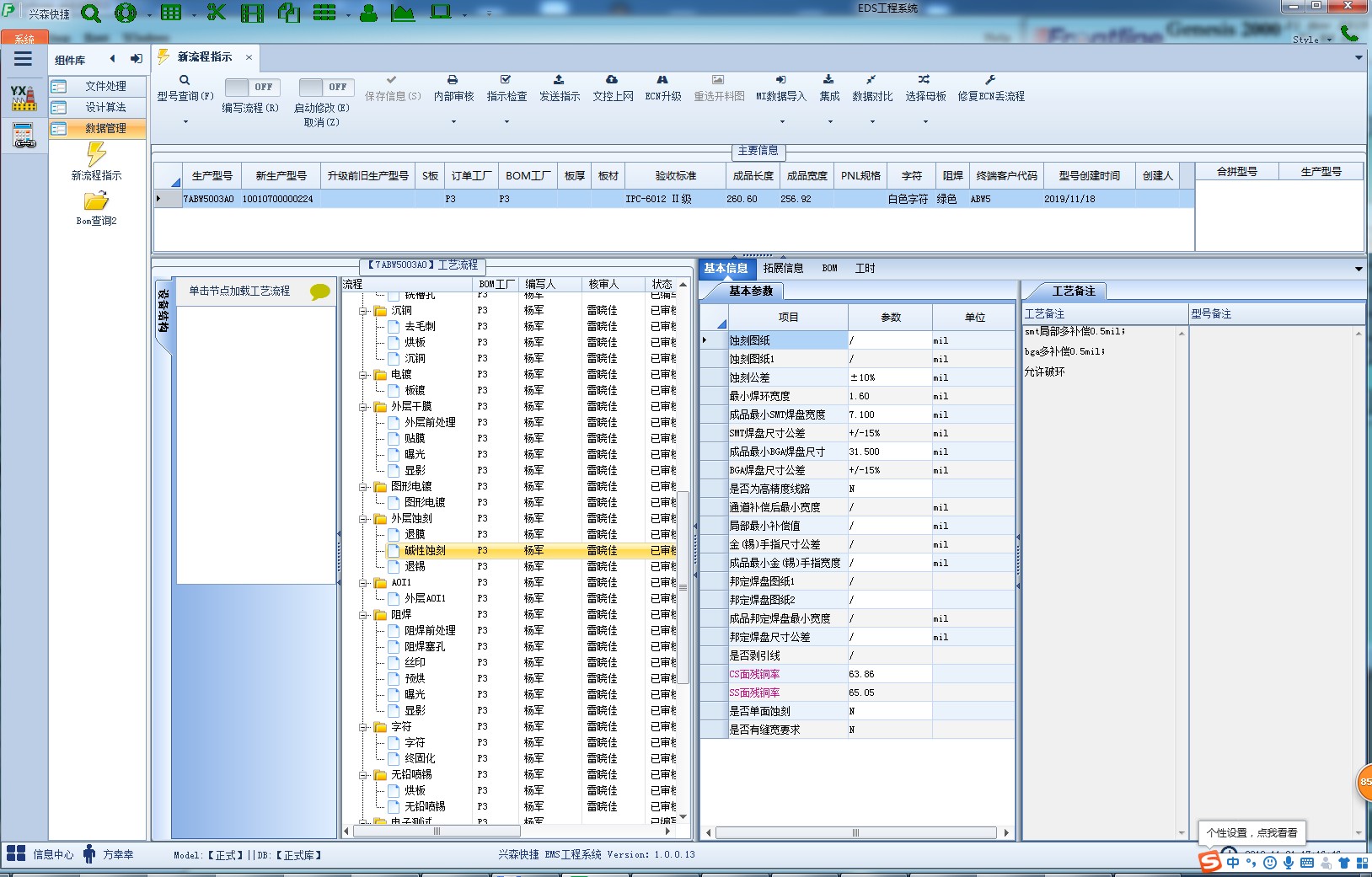
Task: Click the YX factory icon in sidebar
Action: coord(24,98)
